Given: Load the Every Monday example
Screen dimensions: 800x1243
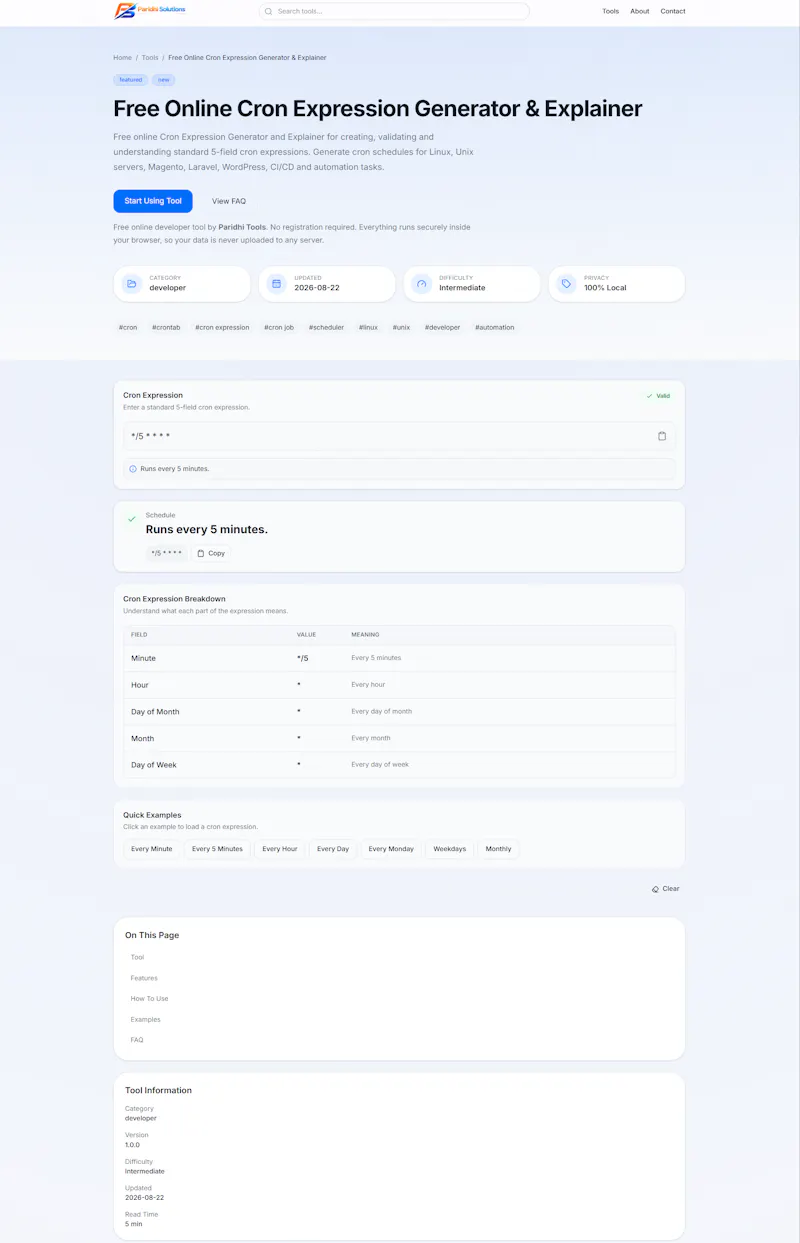Looking at the screenshot, I should (x=391, y=849).
